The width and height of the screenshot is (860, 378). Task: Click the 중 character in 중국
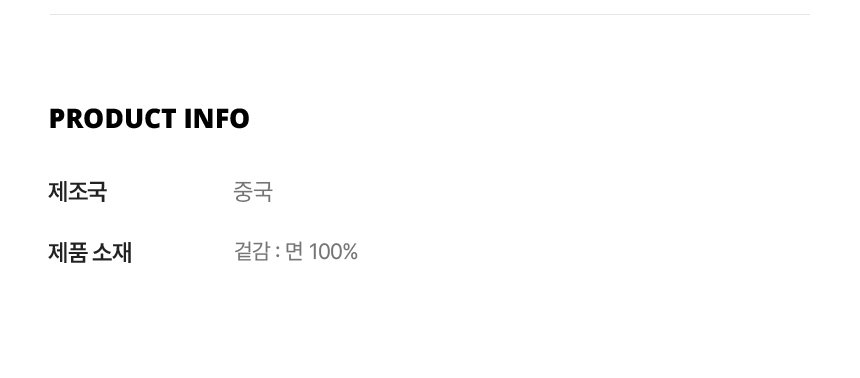pyautogui.click(x=243, y=192)
